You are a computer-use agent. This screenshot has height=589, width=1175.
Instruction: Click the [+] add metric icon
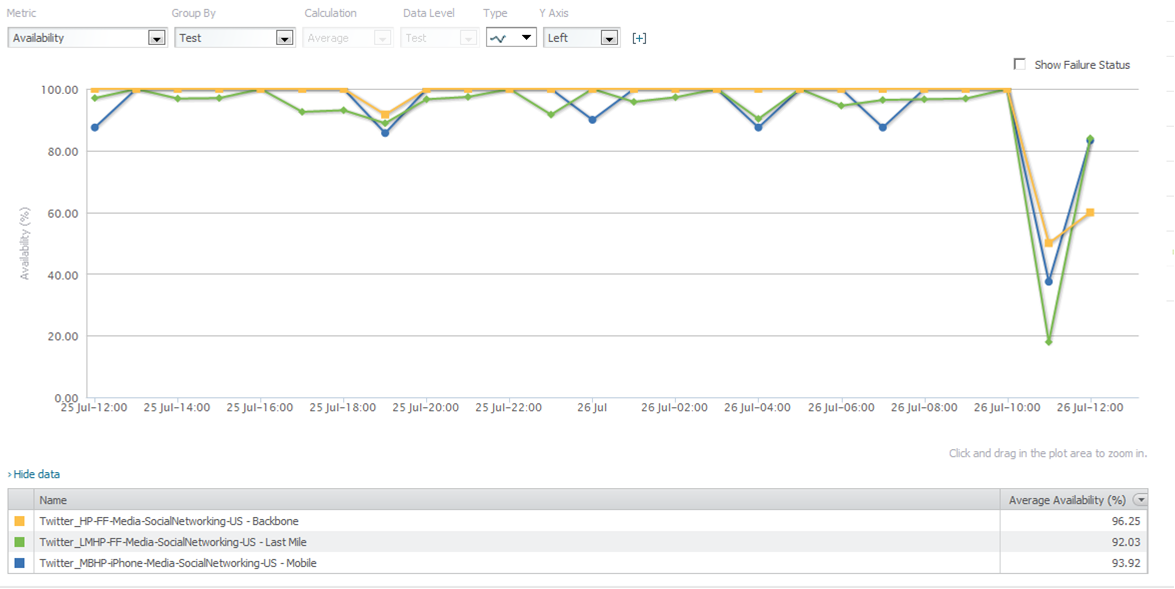639,38
